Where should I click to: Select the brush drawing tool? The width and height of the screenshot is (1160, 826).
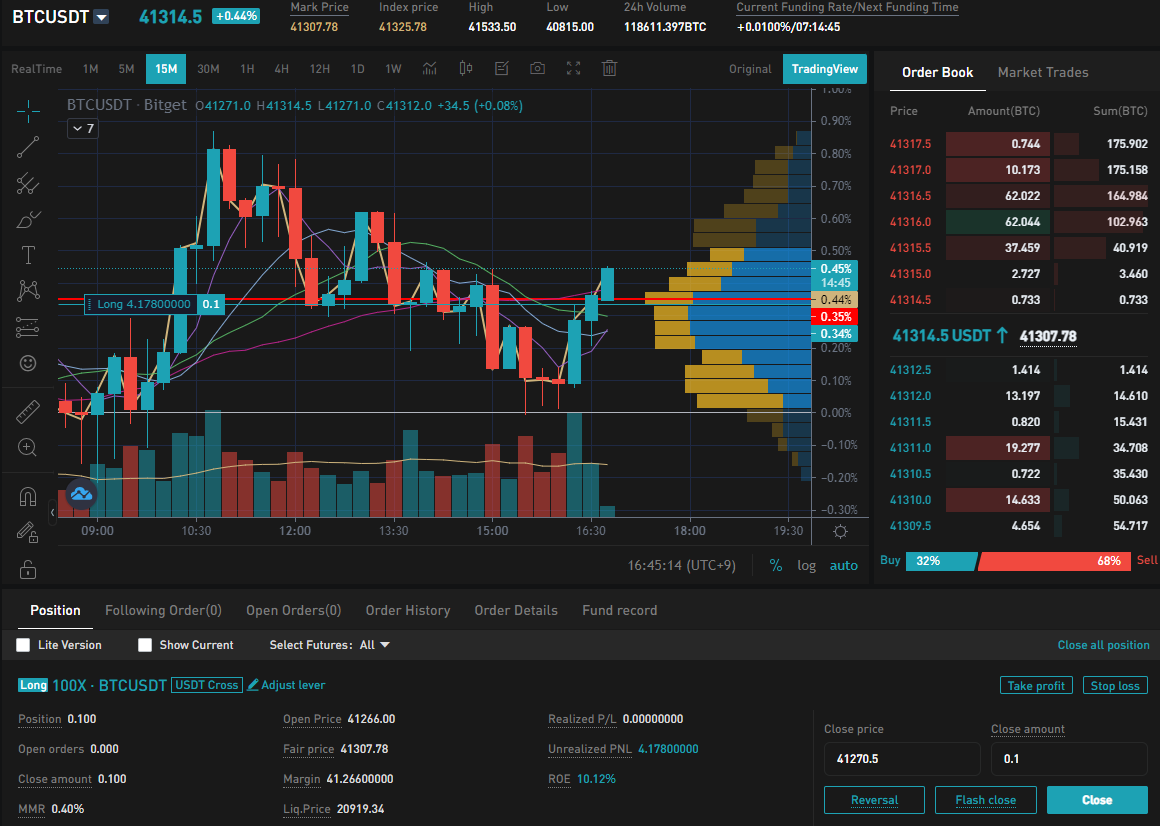coord(28,220)
